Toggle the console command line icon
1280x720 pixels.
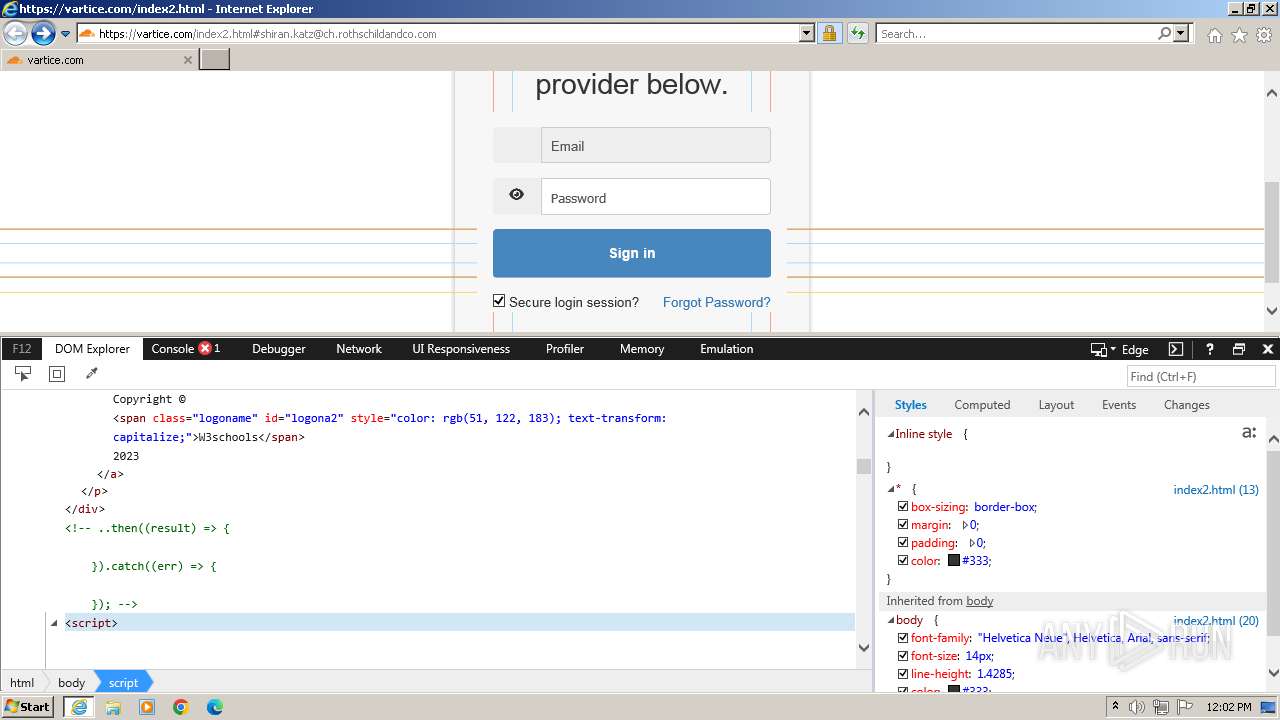(1176, 349)
